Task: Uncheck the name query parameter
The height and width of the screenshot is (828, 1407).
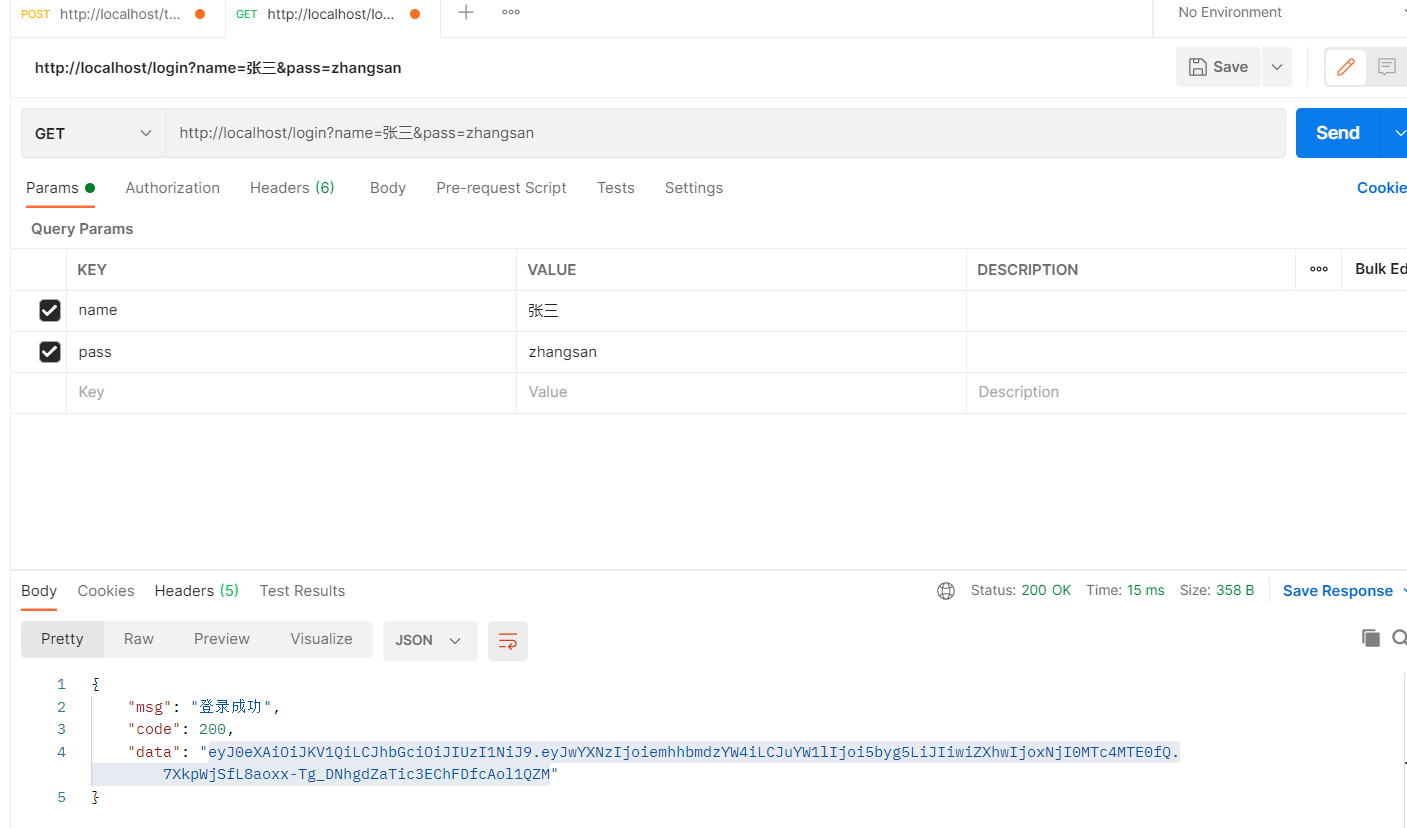Action: coord(50,310)
